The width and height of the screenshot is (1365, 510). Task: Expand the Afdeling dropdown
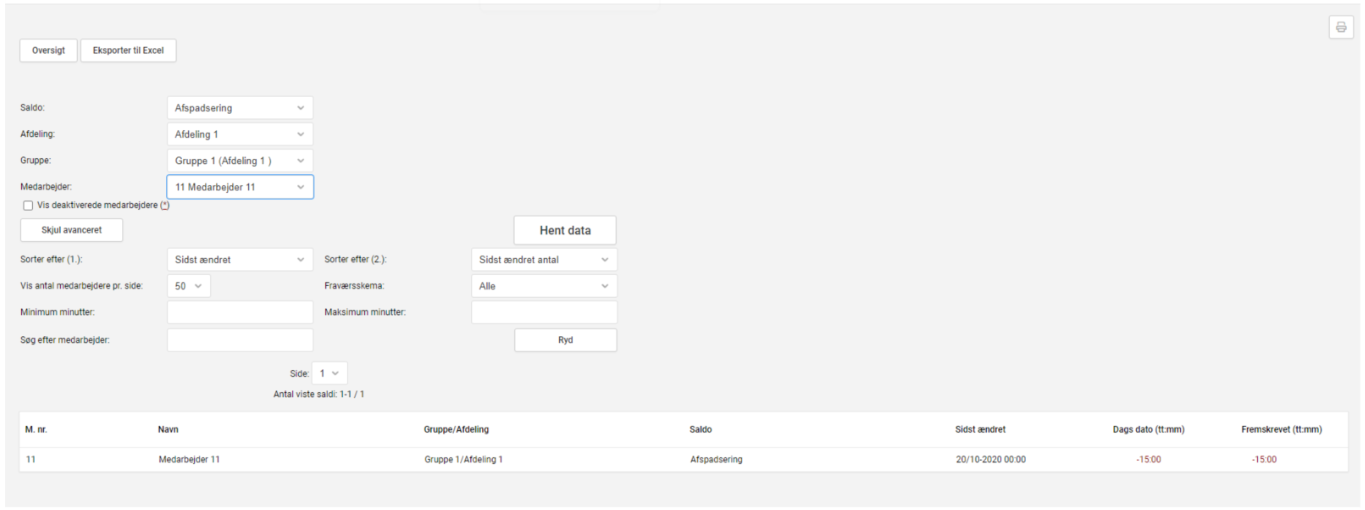click(x=239, y=134)
